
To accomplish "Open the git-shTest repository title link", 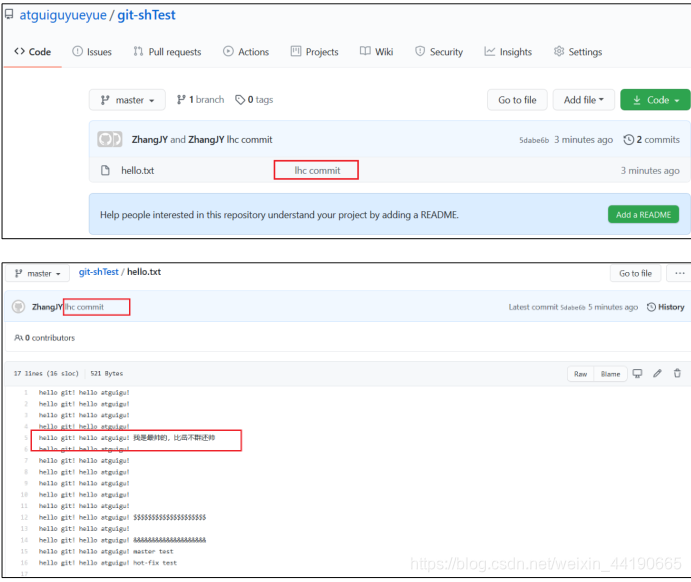I will pyautogui.click(x=146, y=15).
